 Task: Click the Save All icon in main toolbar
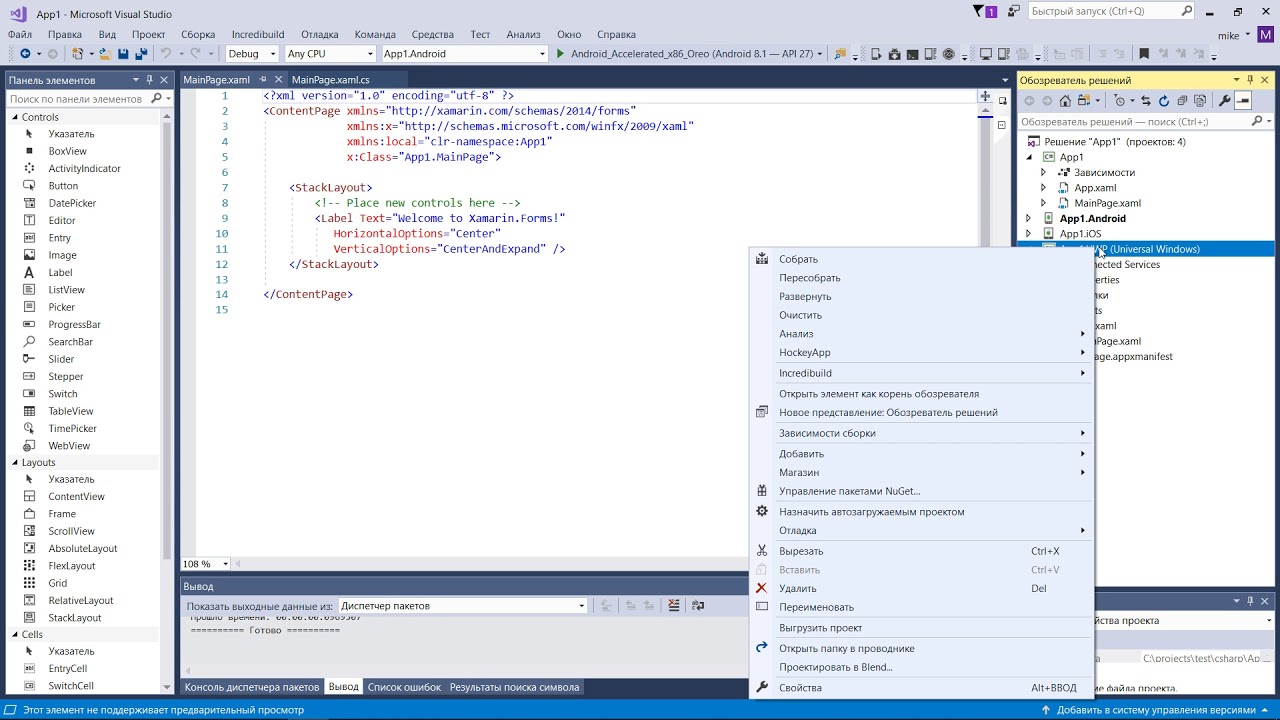click(x=141, y=54)
